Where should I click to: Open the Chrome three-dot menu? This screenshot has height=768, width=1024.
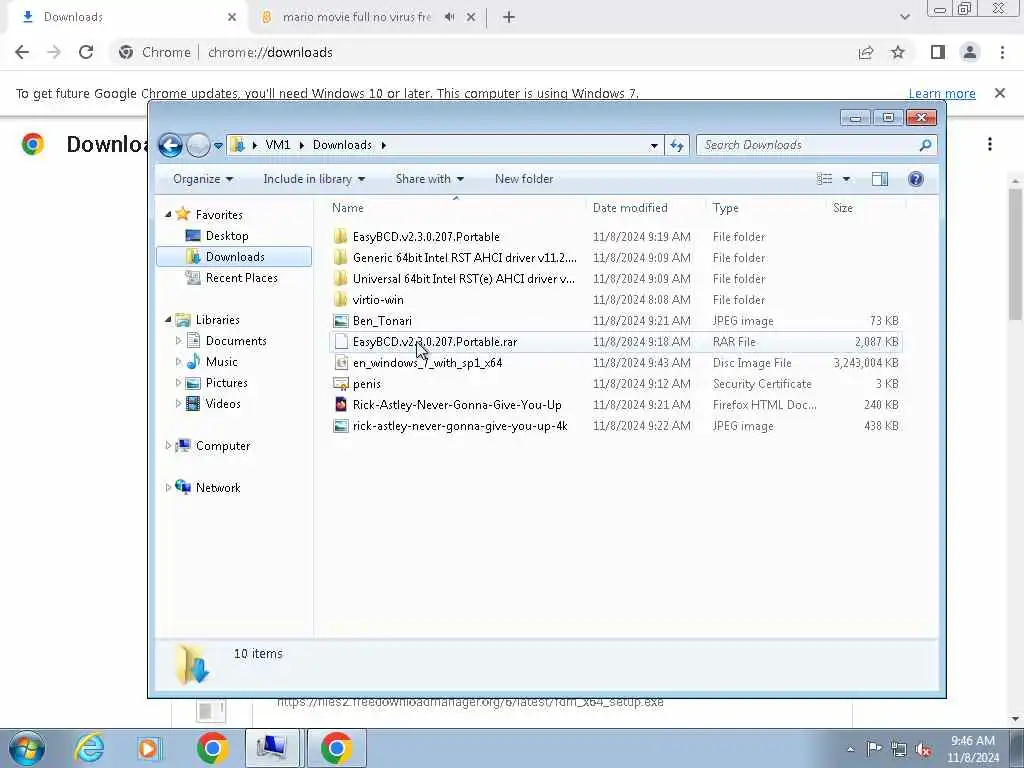tap(1002, 52)
